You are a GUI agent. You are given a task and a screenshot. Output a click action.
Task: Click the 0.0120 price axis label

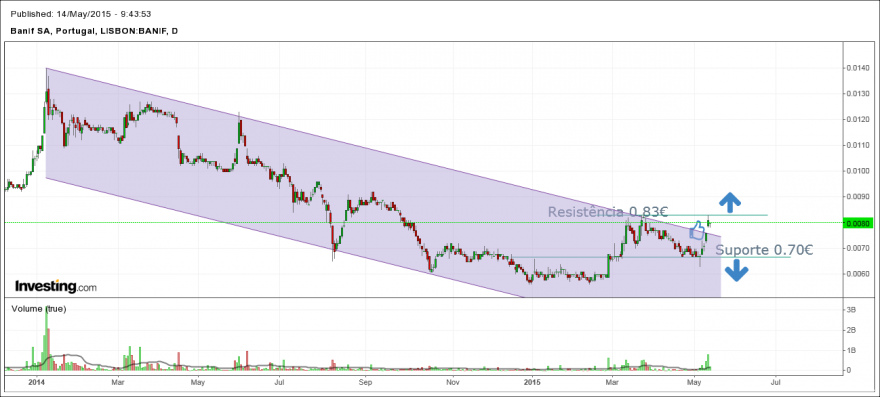pos(858,120)
